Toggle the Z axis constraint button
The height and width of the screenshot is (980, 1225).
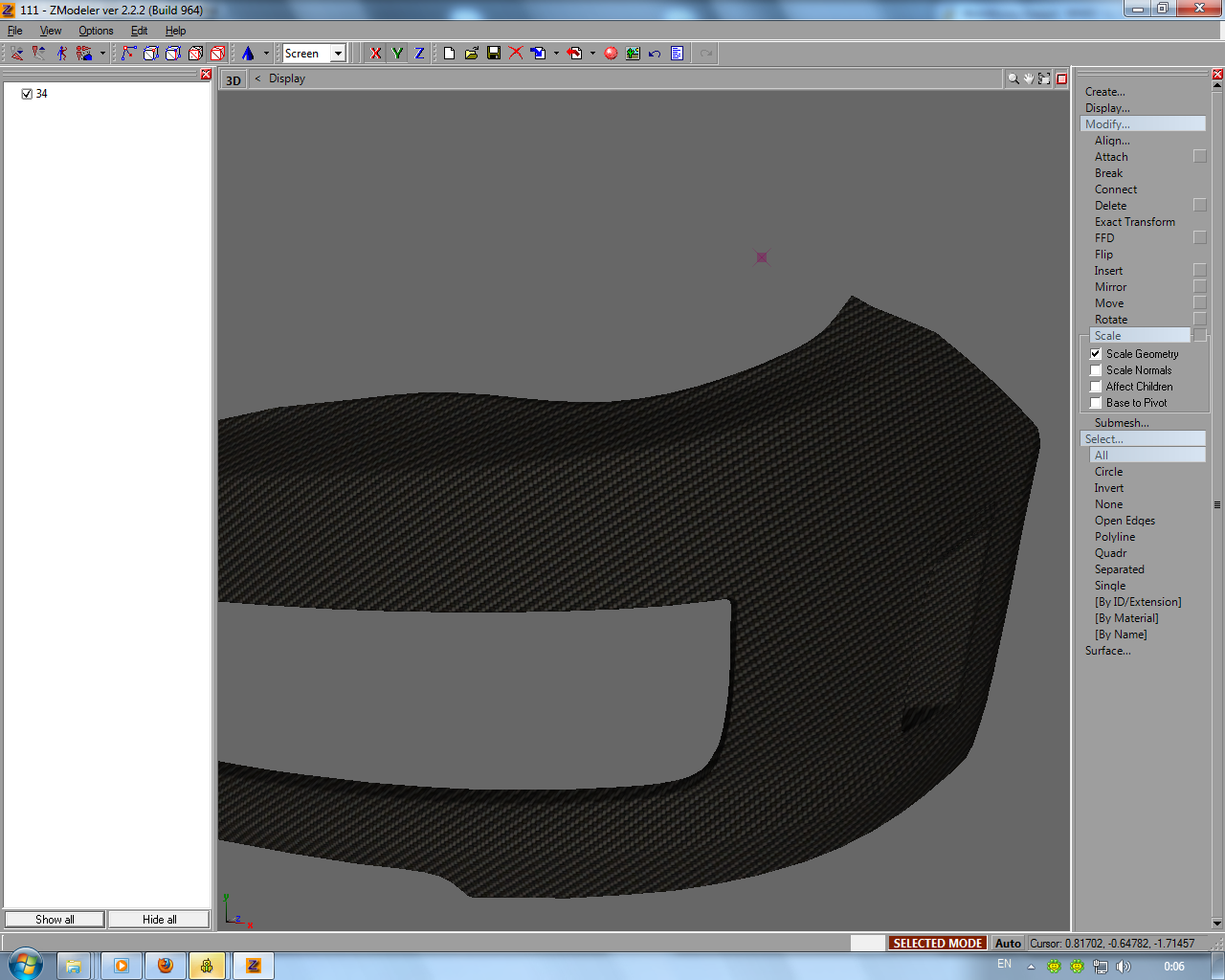(419, 54)
